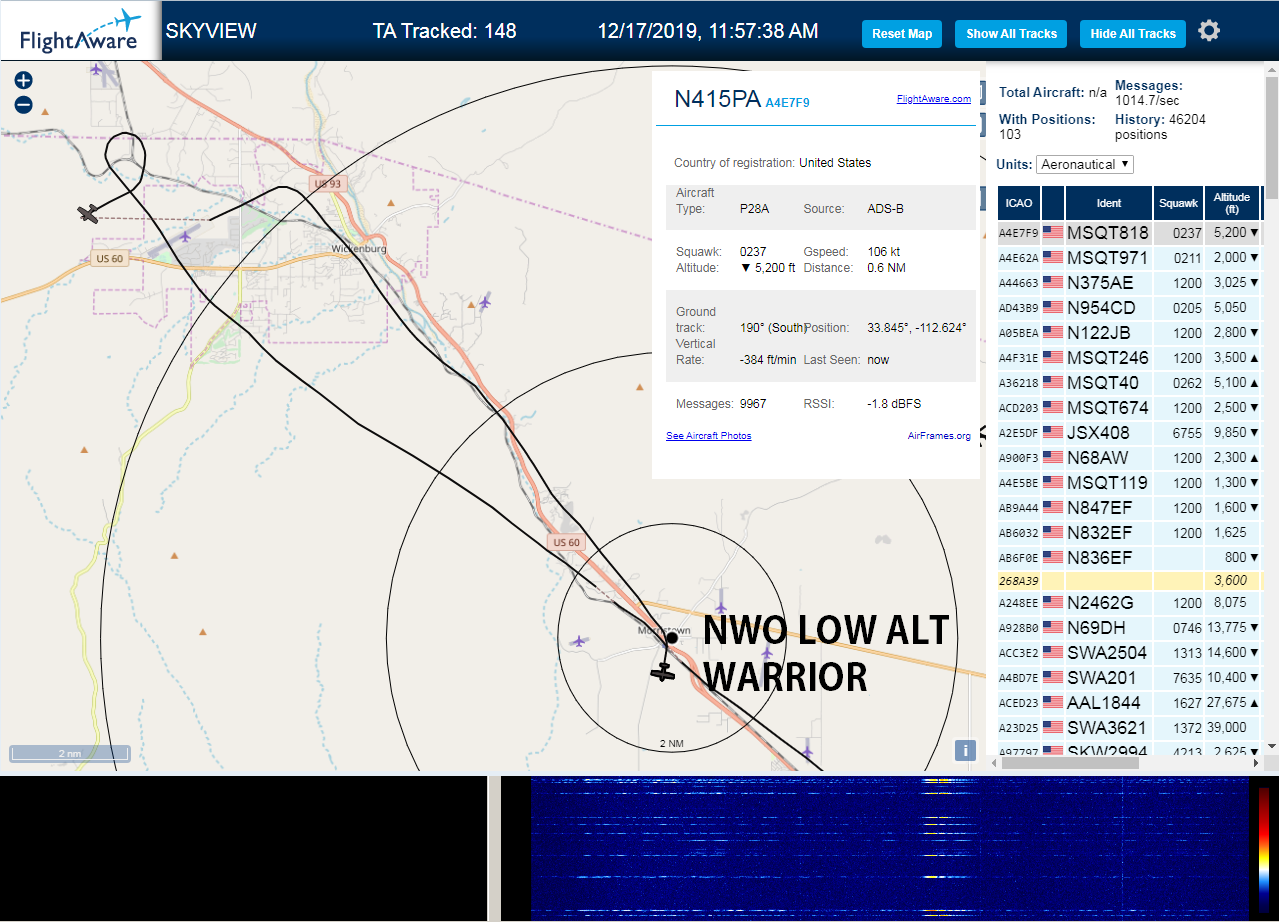
Task: Click US 93 highway shield on map
Action: pos(327,184)
